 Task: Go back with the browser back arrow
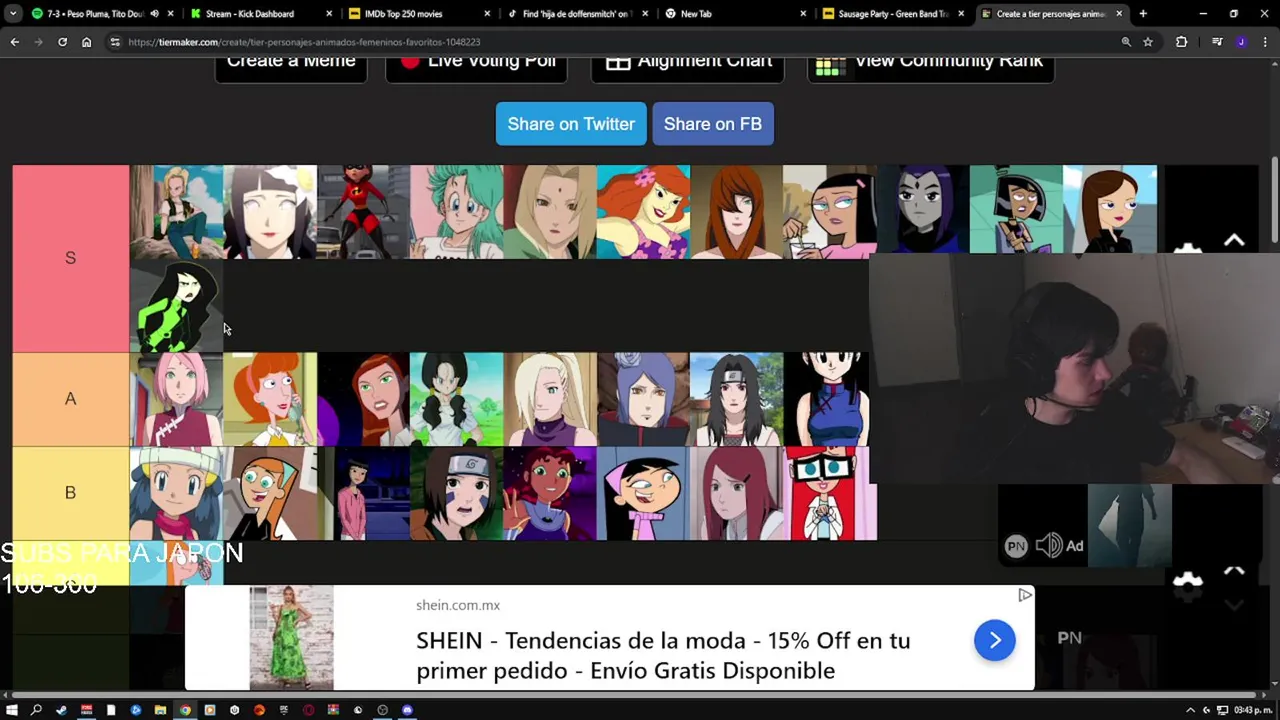tap(14, 42)
